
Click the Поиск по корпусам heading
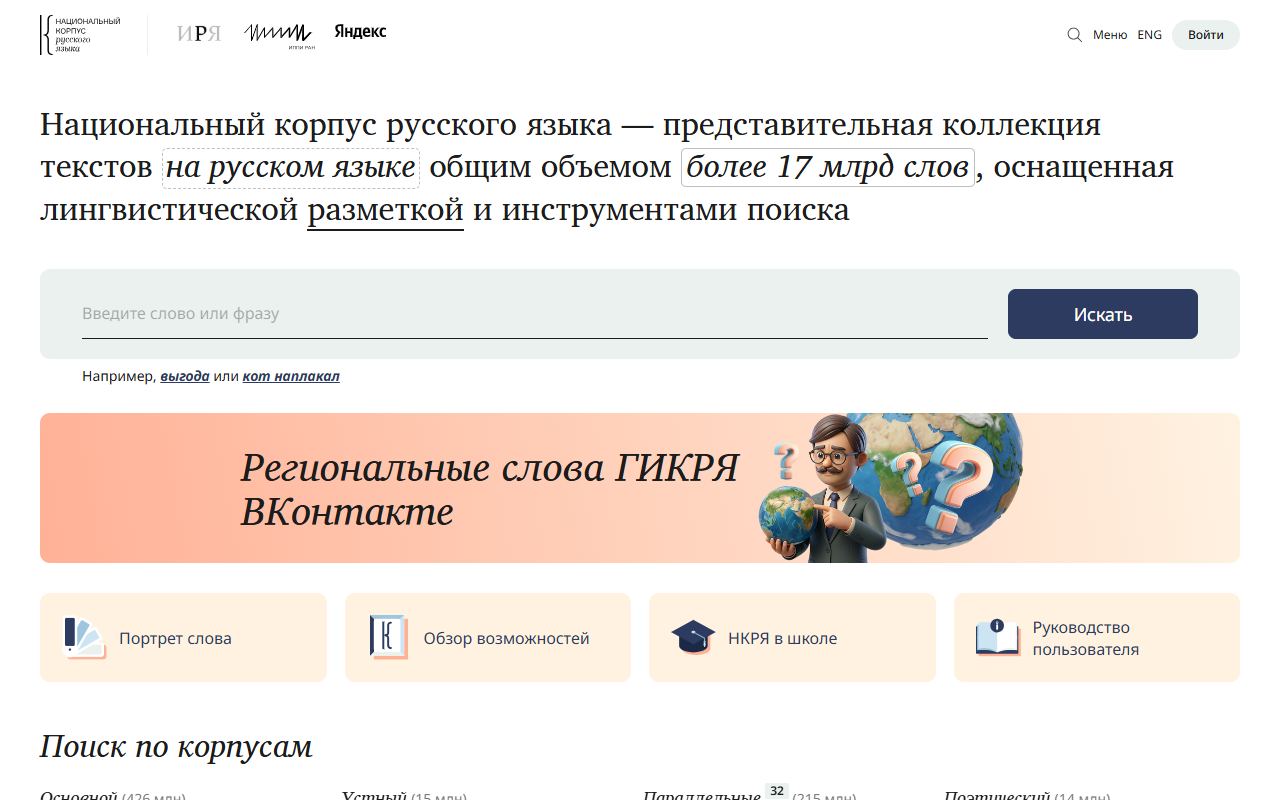(176, 747)
